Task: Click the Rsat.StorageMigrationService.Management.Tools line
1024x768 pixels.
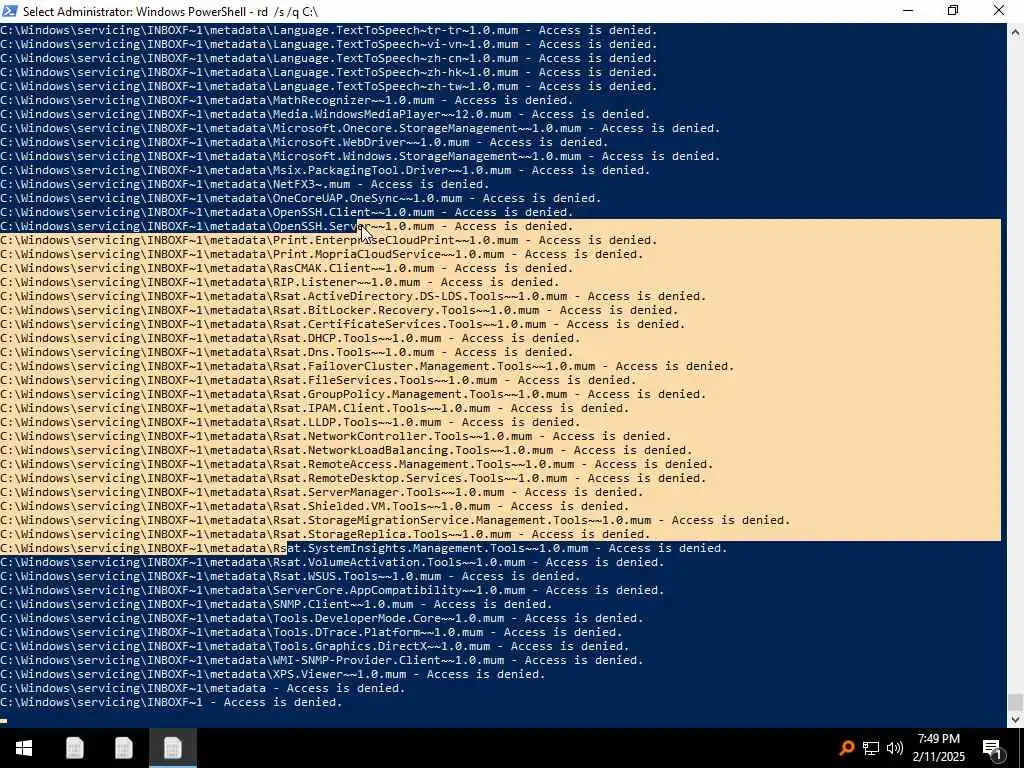Action: point(395,520)
